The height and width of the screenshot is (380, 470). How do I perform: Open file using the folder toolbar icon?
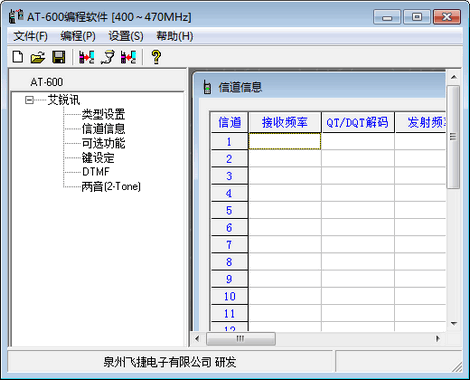38,57
